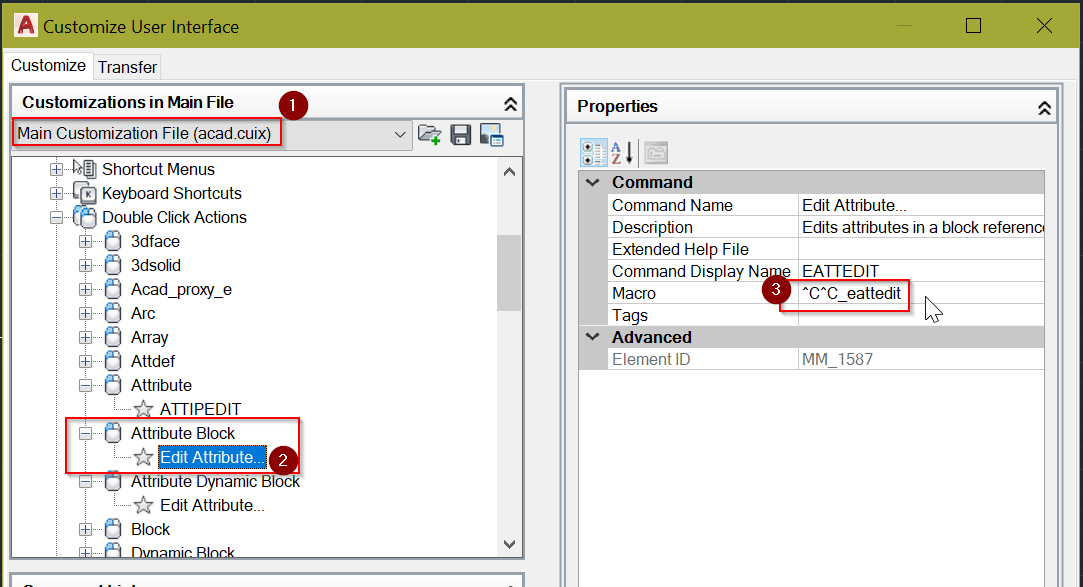This screenshot has width=1083, height=587.
Task: Open the Main Customization File dropdown
Action: [400, 134]
